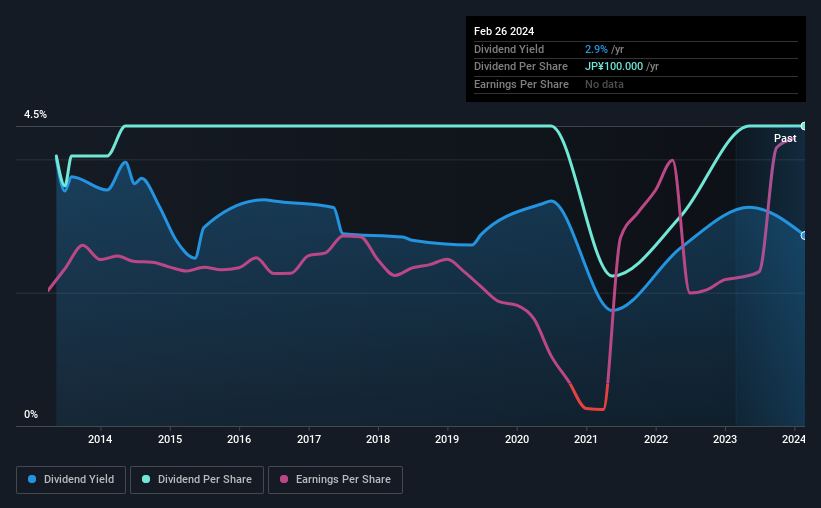Click the blue Dividend Yield legend dot
821x508 pixels.
coord(32,479)
